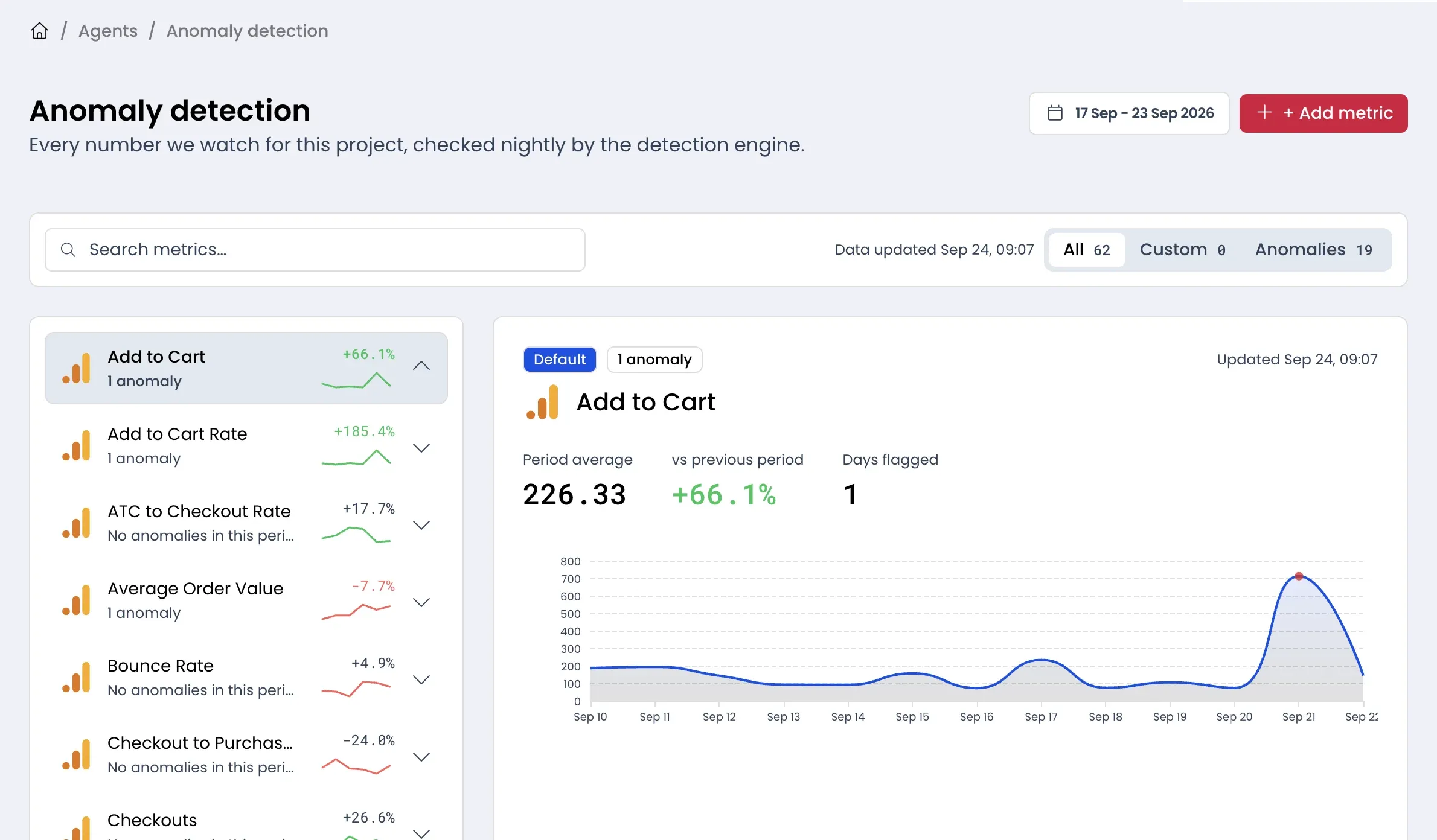Click the analytics icon beside Checkout to Purchase
This screenshot has width=1437, height=840.
pos(76,755)
